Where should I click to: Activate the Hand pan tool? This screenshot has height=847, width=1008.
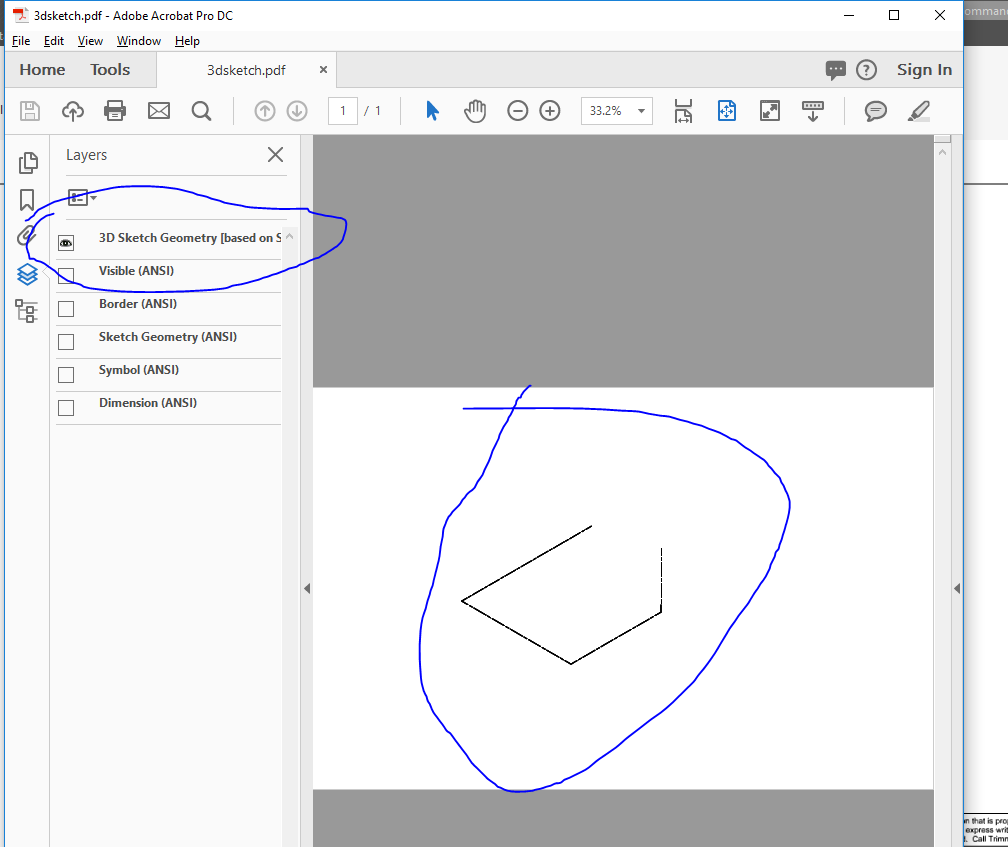(x=475, y=111)
